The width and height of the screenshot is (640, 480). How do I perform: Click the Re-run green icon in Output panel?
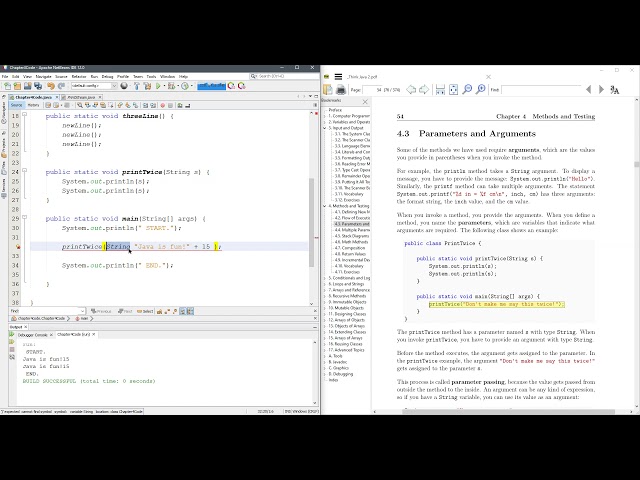pyautogui.click(x=12, y=335)
